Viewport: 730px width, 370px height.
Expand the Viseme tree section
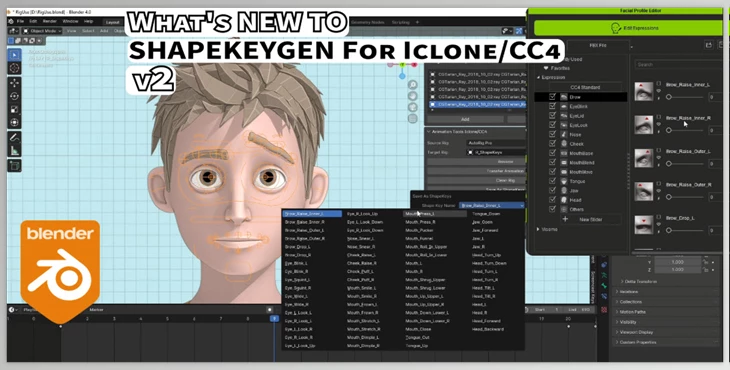point(539,229)
